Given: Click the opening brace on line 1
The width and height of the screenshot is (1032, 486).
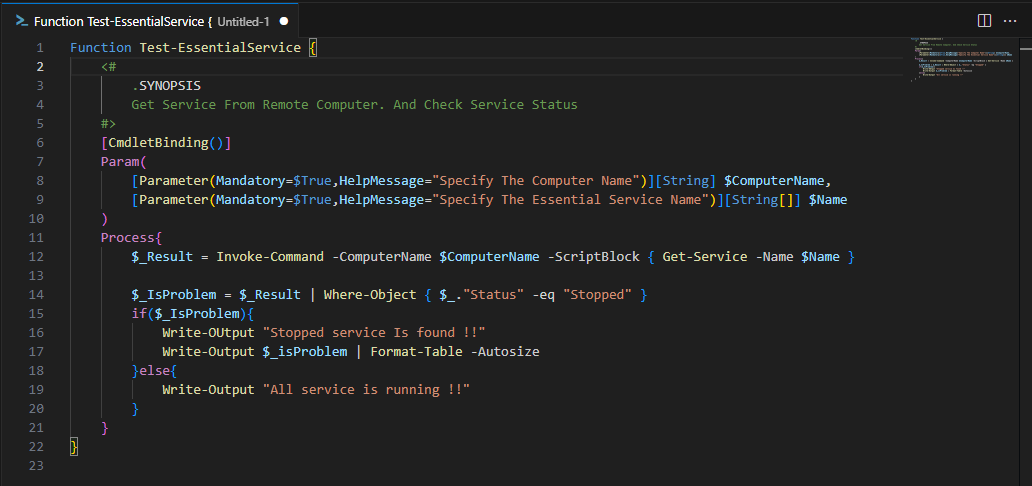Looking at the screenshot, I should point(313,48).
